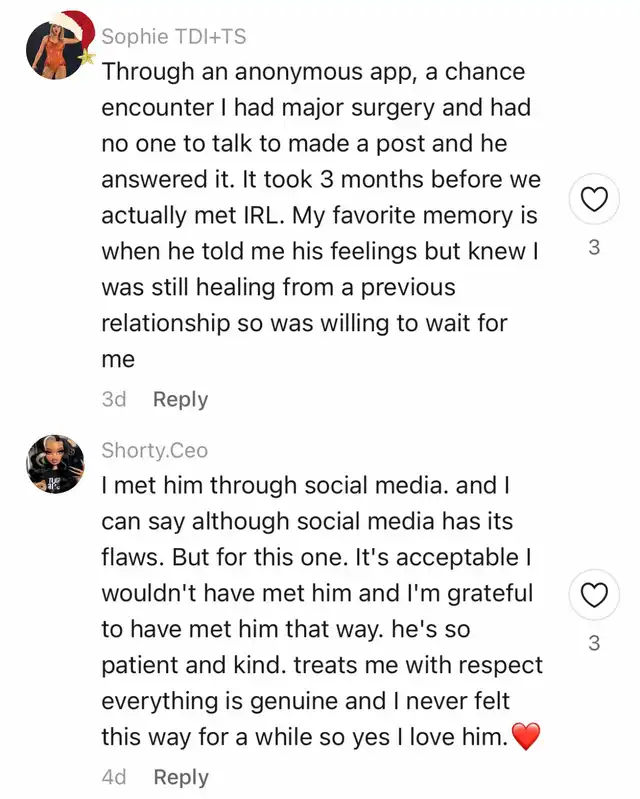Open the Sophie TDI+TS username link
Screen dimensions: 640x799
[x=174, y=36]
